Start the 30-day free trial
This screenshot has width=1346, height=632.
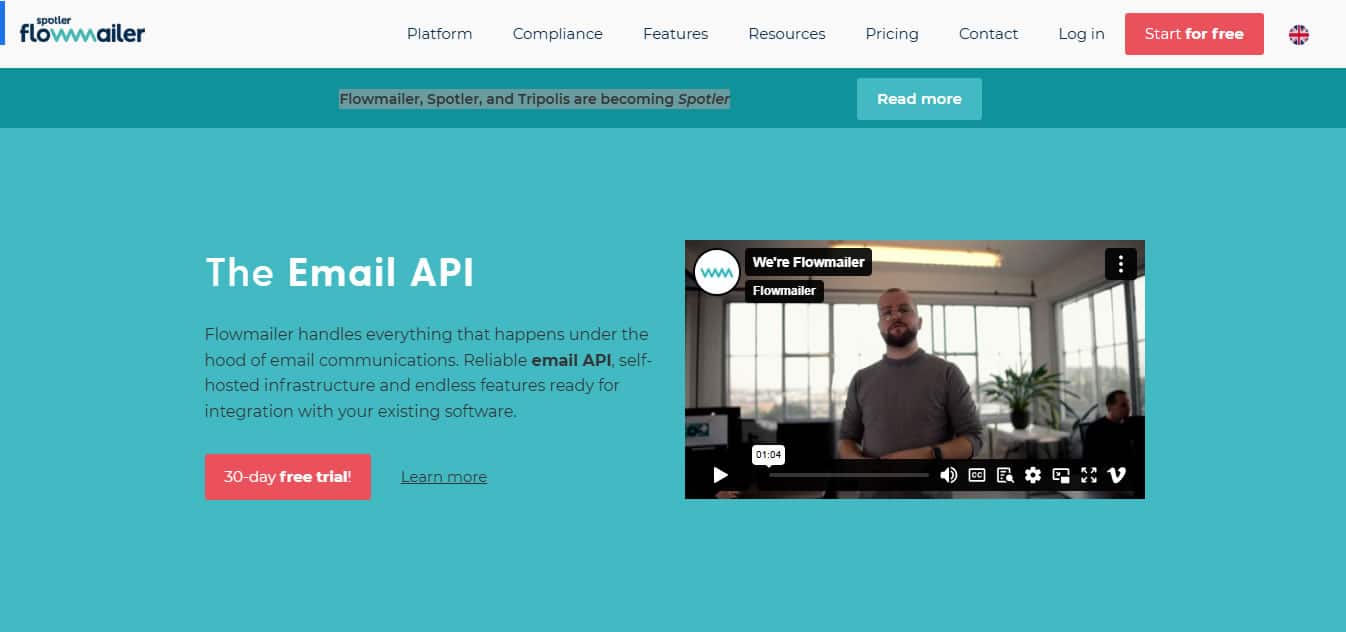(x=287, y=477)
